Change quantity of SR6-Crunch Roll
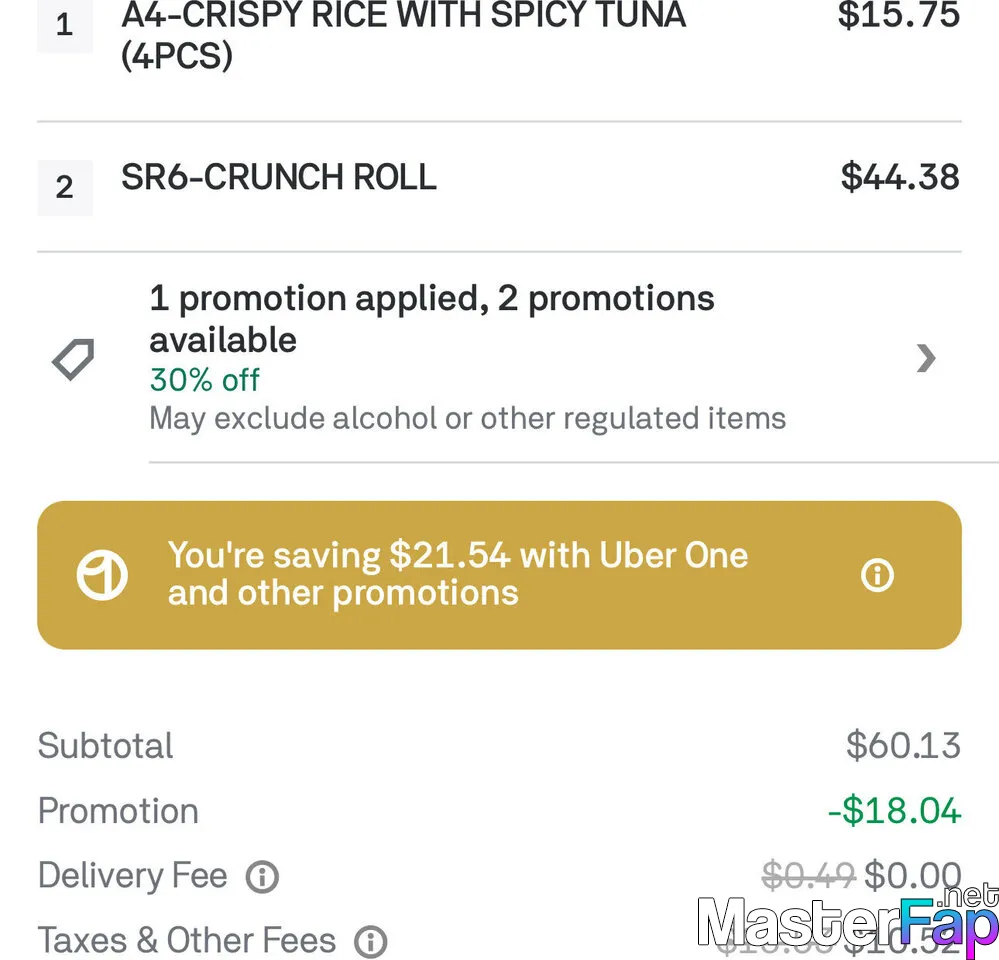 click(64, 188)
